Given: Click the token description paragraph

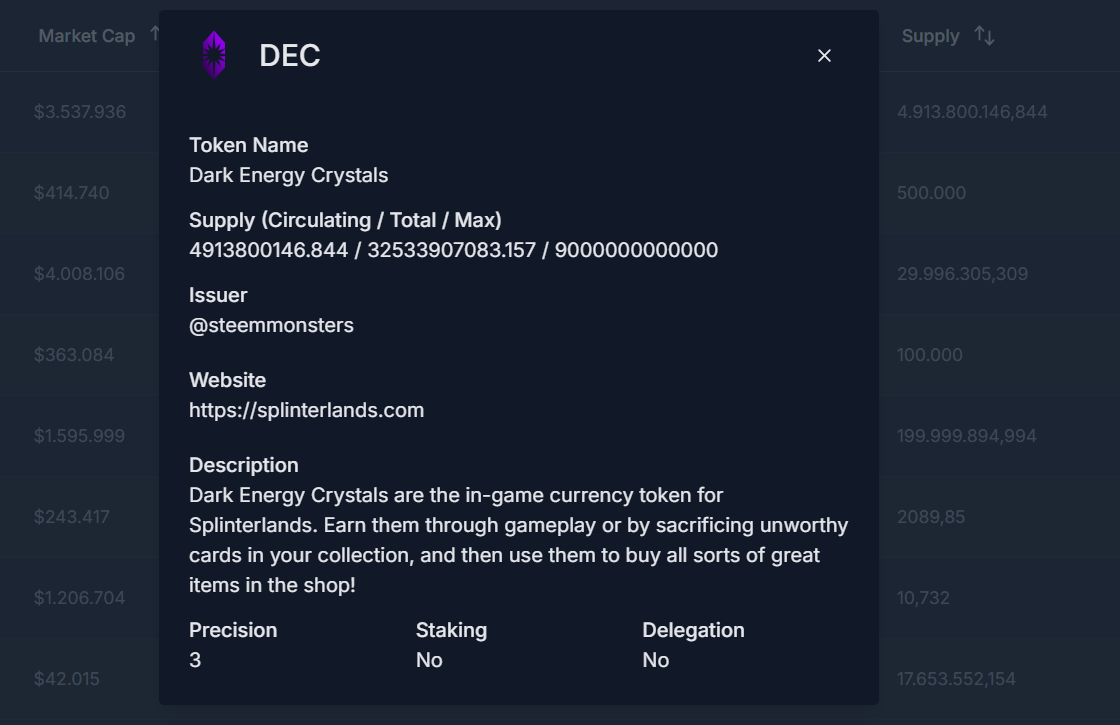Looking at the screenshot, I should (518, 540).
